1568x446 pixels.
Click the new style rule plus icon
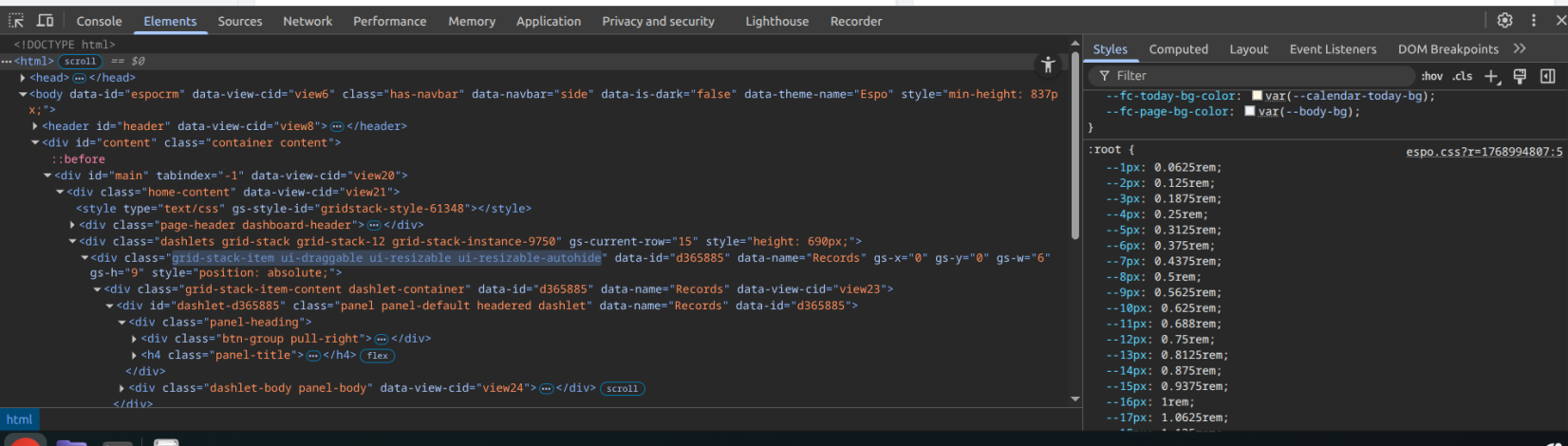[x=1491, y=76]
